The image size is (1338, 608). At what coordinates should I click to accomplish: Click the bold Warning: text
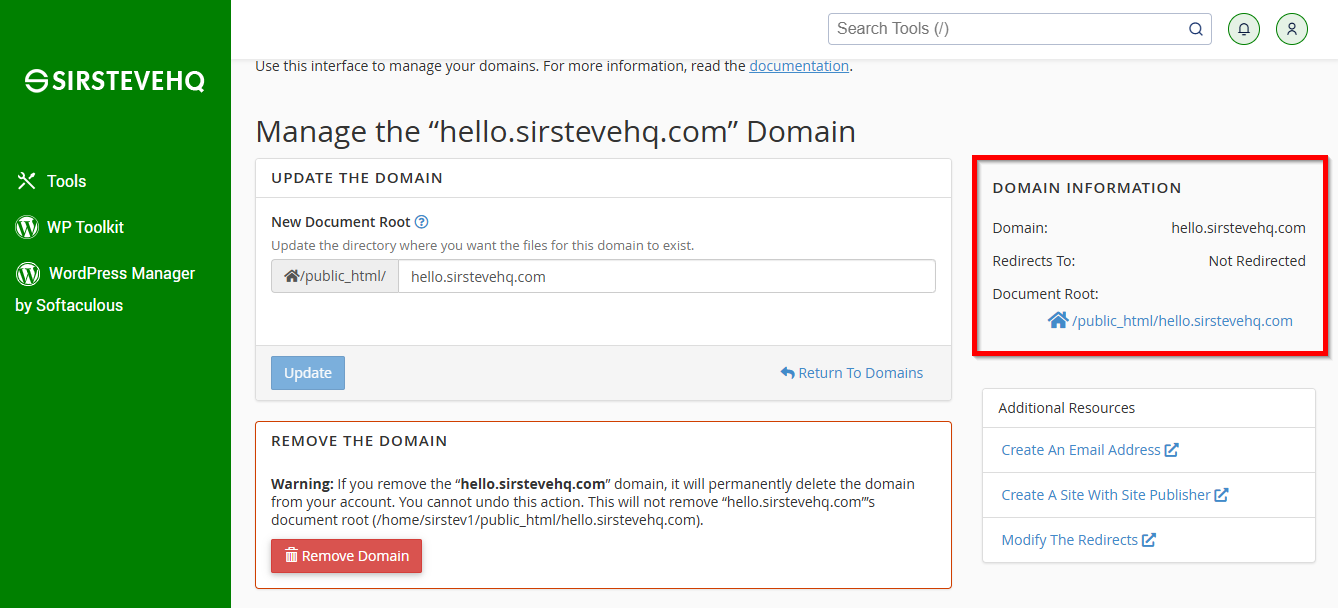302,484
